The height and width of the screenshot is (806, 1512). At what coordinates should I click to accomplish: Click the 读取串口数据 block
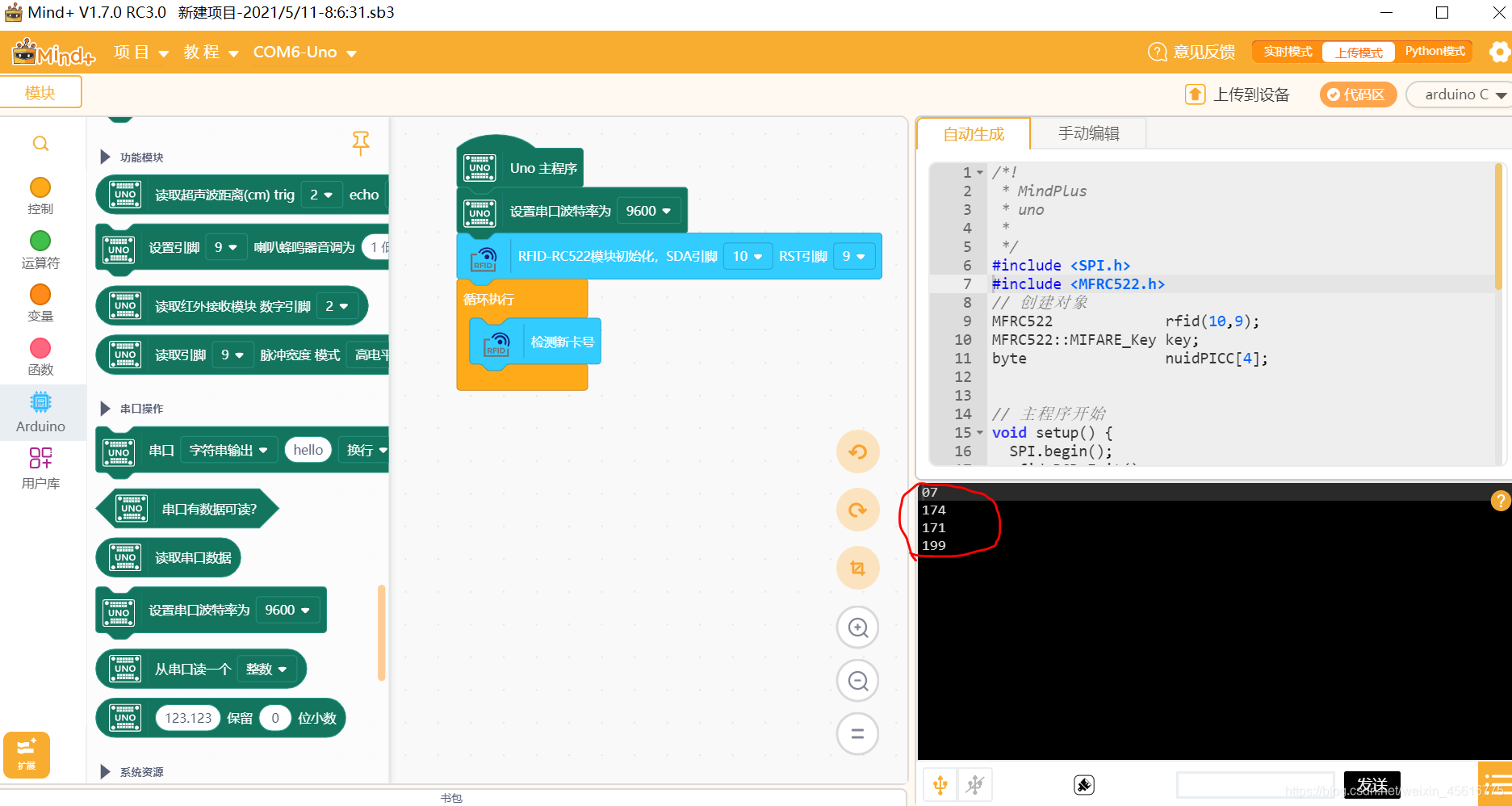pos(168,557)
